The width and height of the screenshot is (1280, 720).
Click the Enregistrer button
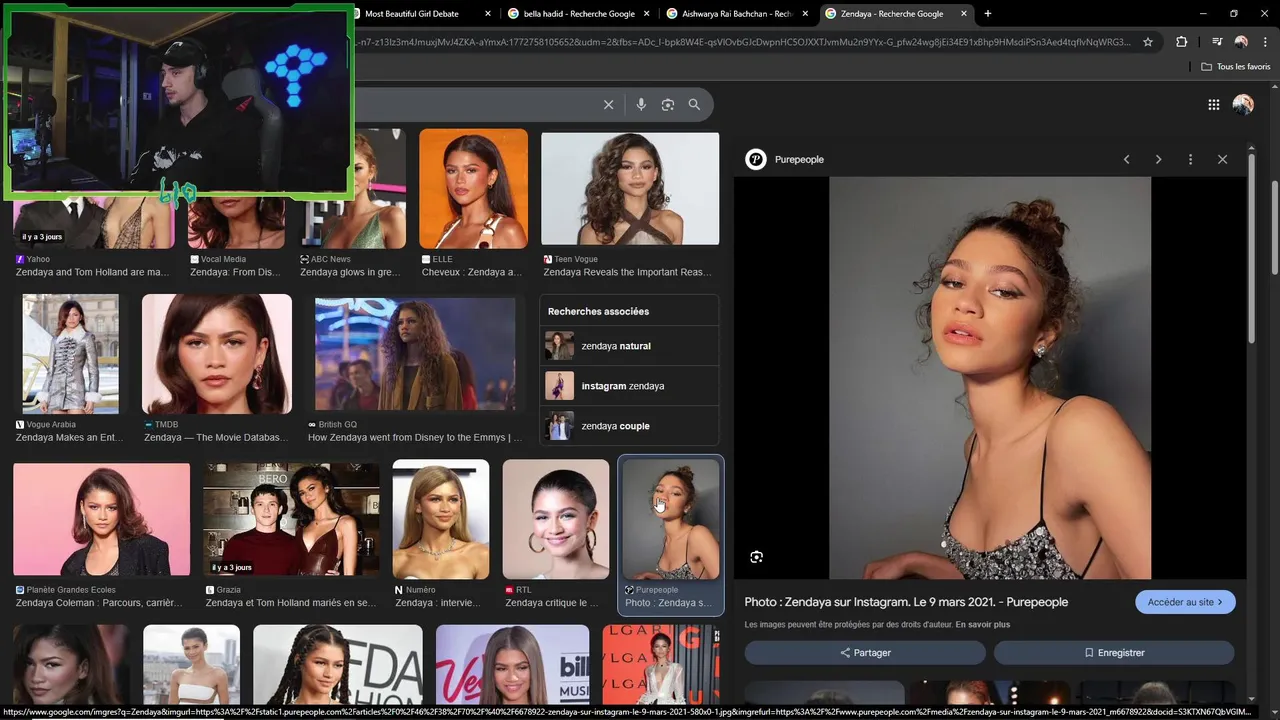coord(1114,653)
